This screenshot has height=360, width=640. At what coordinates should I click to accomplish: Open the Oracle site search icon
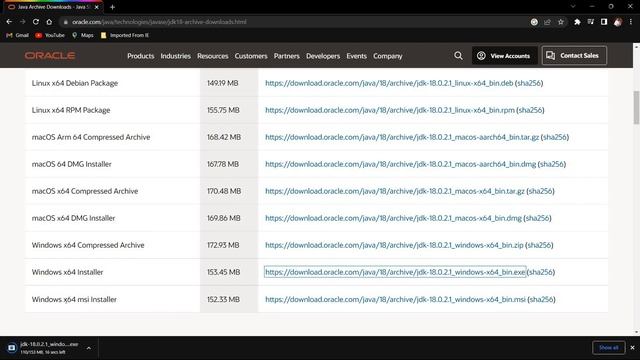pos(458,56)
